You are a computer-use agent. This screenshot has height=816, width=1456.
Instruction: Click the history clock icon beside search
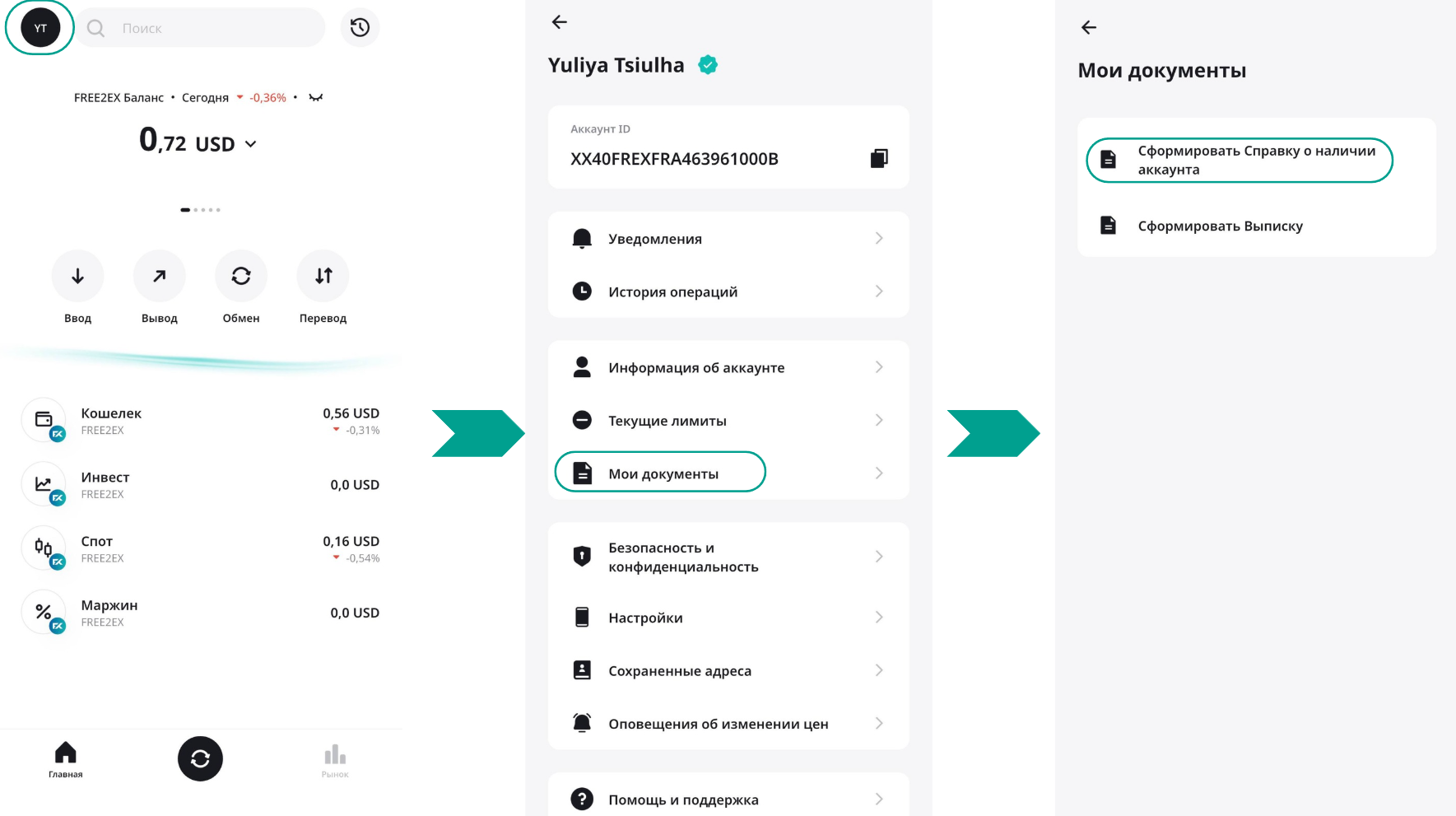(x=360, y=28)
